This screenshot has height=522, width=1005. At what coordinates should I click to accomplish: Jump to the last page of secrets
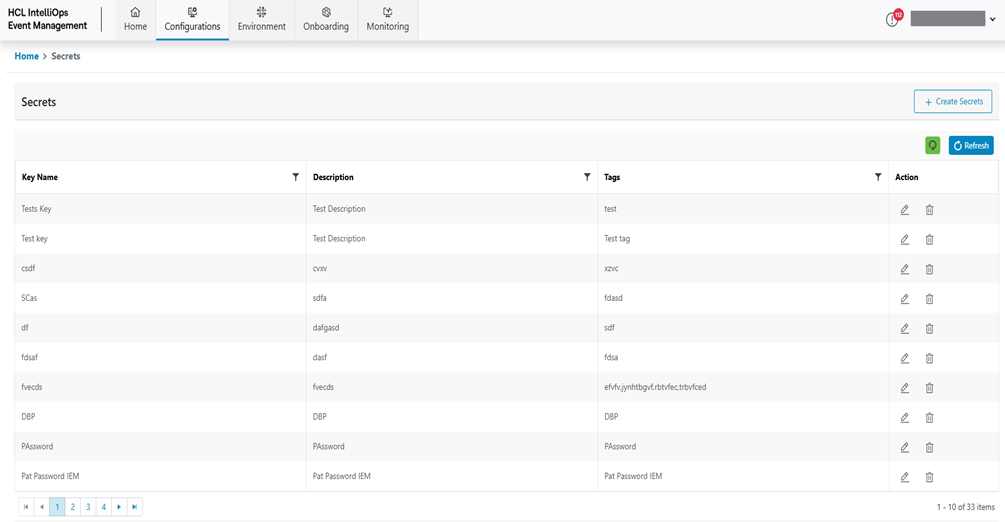[x=134, y=507]
